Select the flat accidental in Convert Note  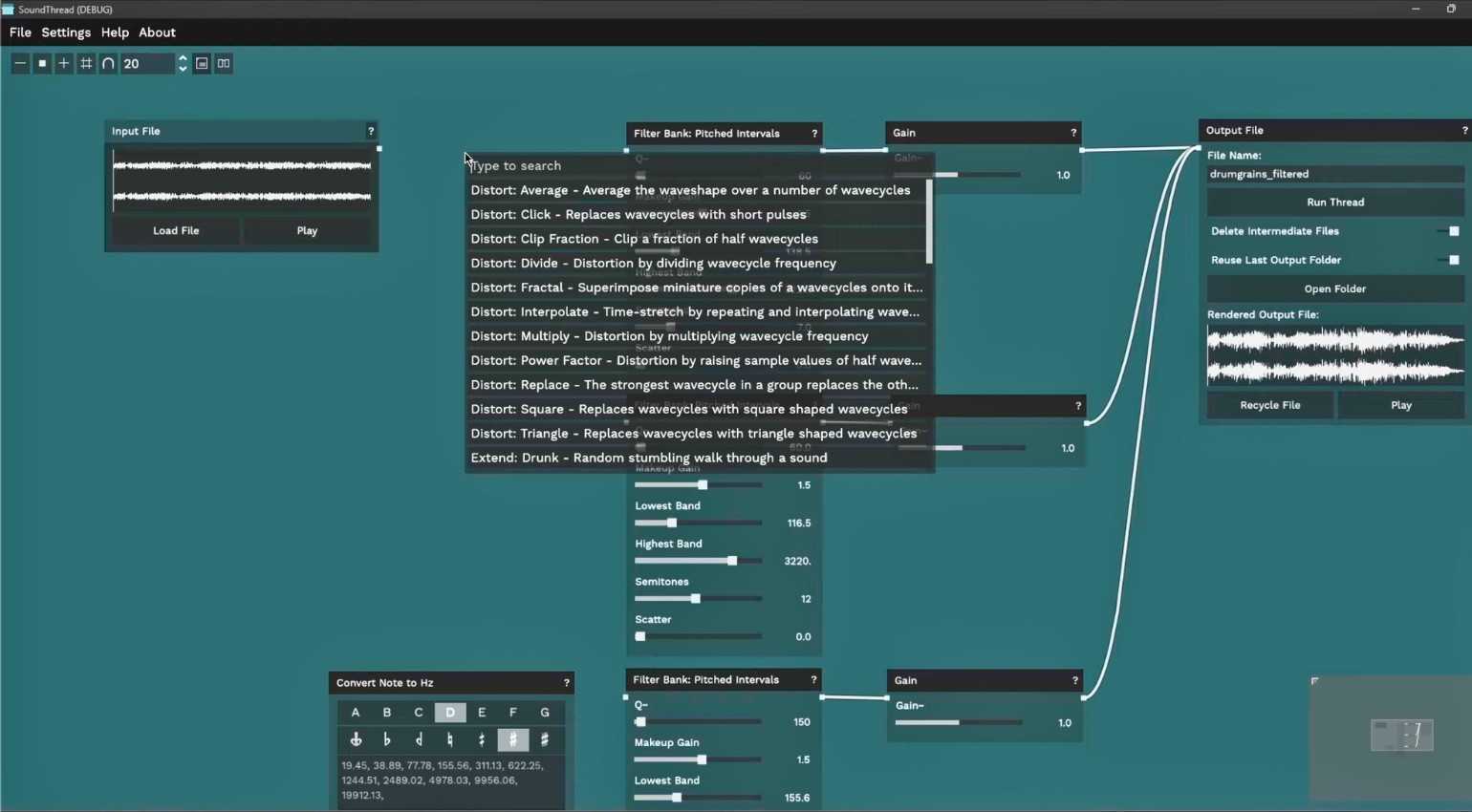(x=387, y=739)
